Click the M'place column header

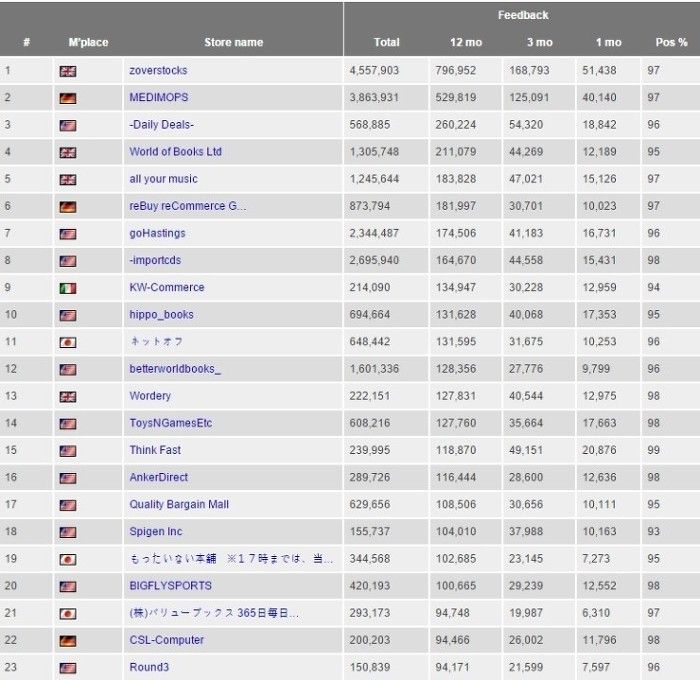pos(88,42)
